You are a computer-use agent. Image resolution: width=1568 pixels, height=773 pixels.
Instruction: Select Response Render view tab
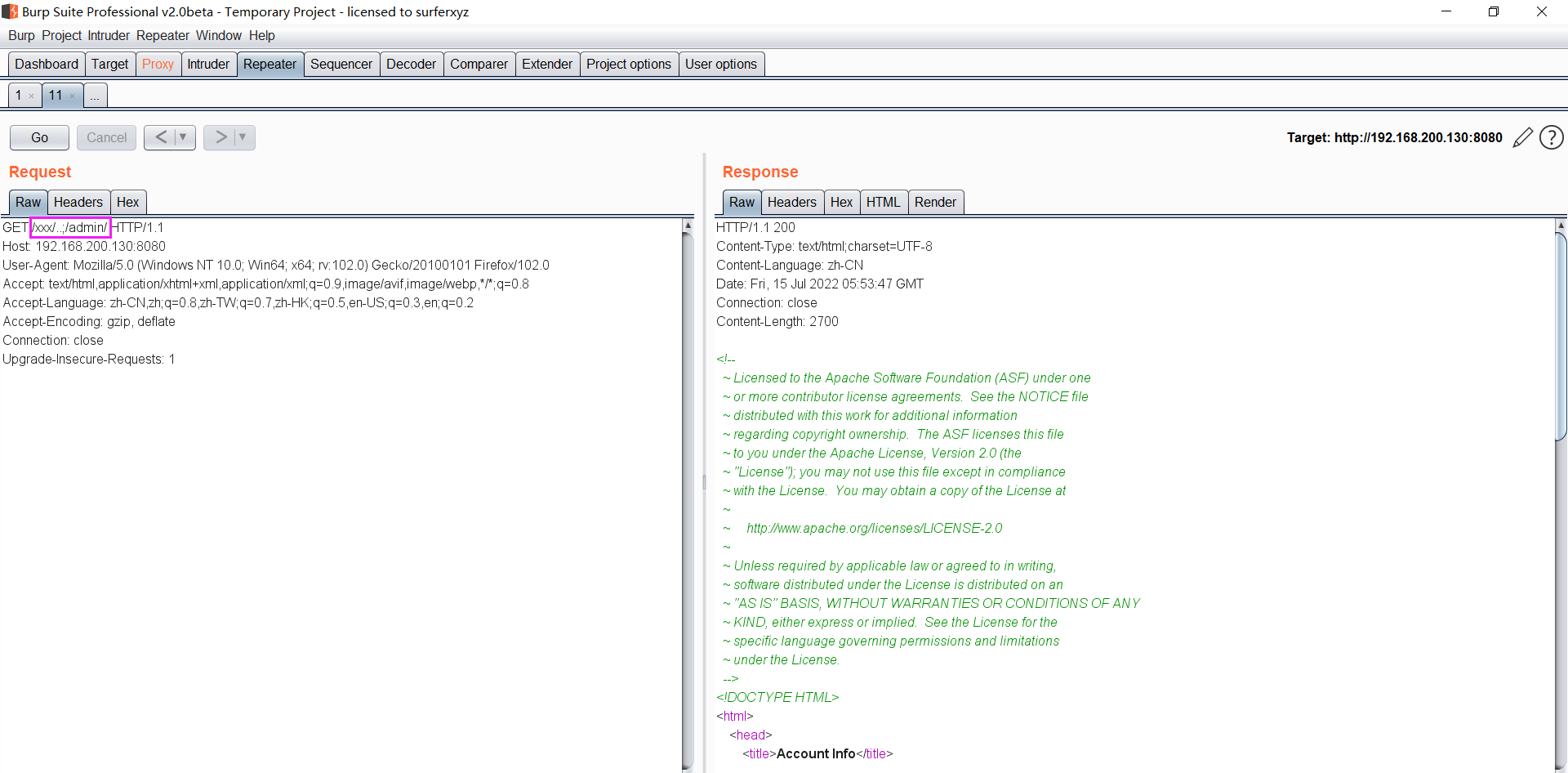tap(935, 202)
